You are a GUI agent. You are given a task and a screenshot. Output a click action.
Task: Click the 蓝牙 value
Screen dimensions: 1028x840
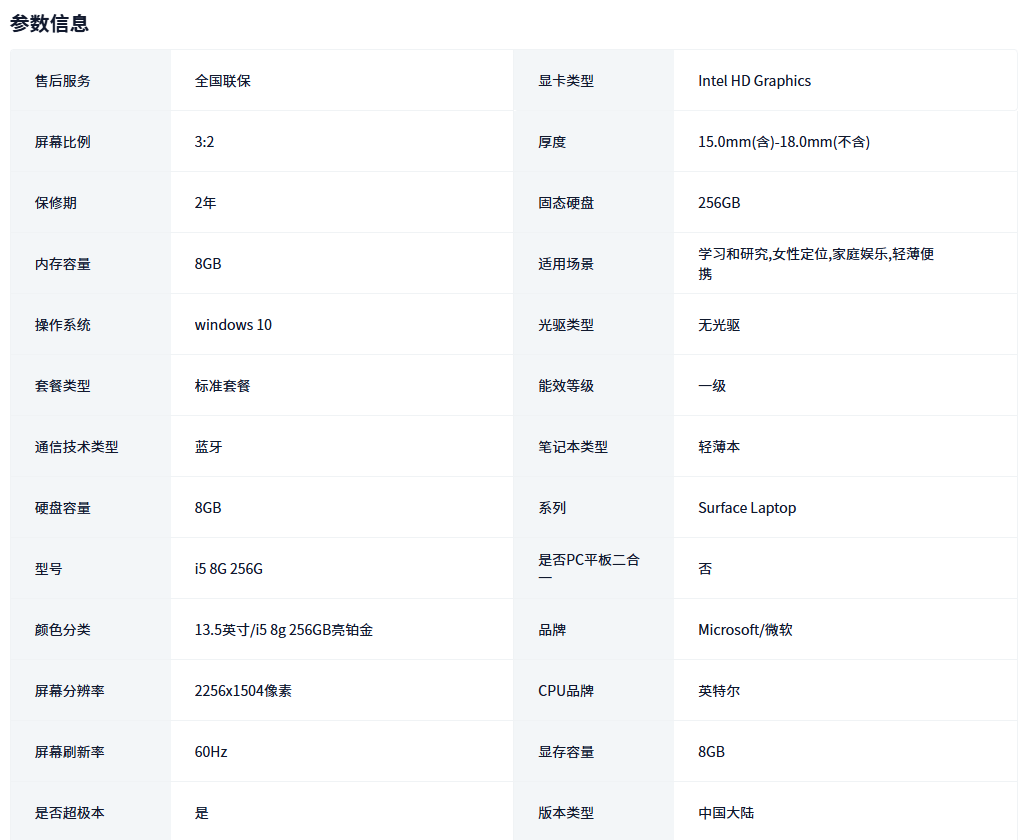coord(208,447)
